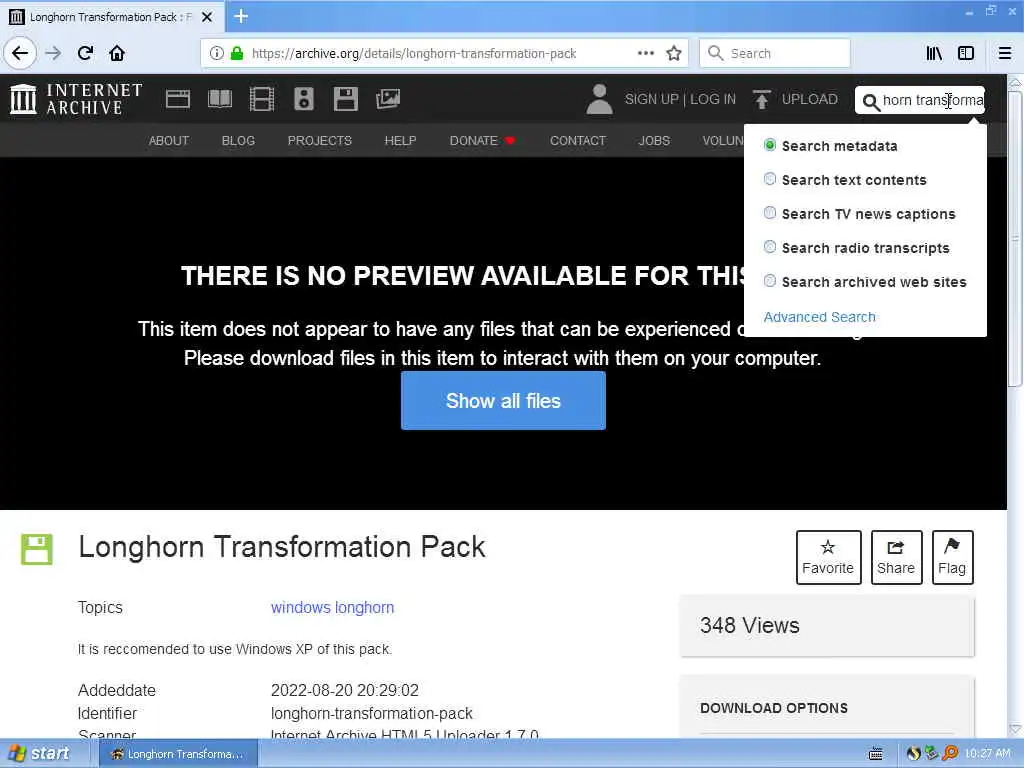Reload the current page
This screenshot has height=768, width=1024.
[85, 54]
